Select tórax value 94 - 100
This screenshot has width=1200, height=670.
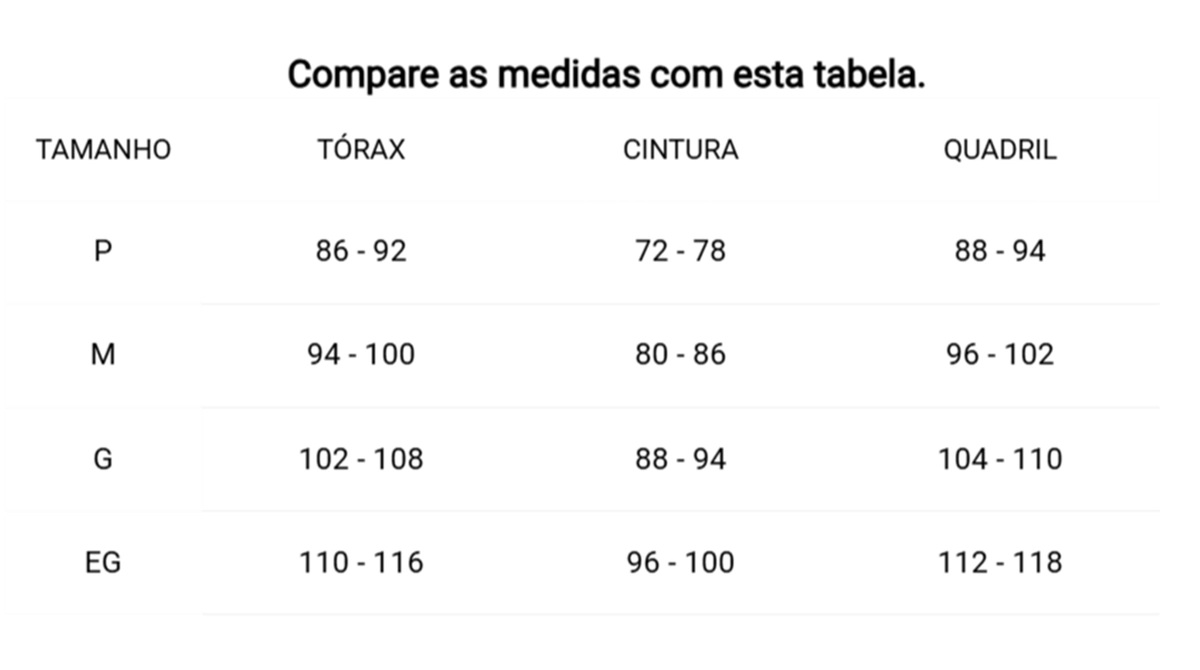361,355
